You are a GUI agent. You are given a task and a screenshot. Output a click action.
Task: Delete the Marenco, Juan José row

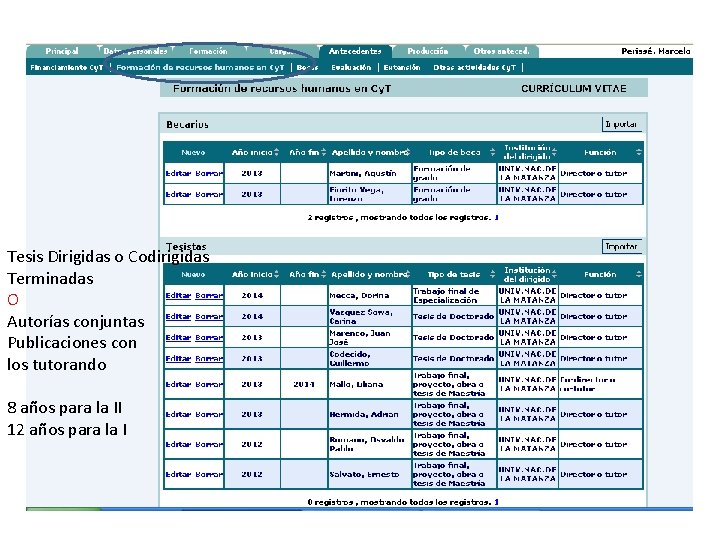pos(209,338)
